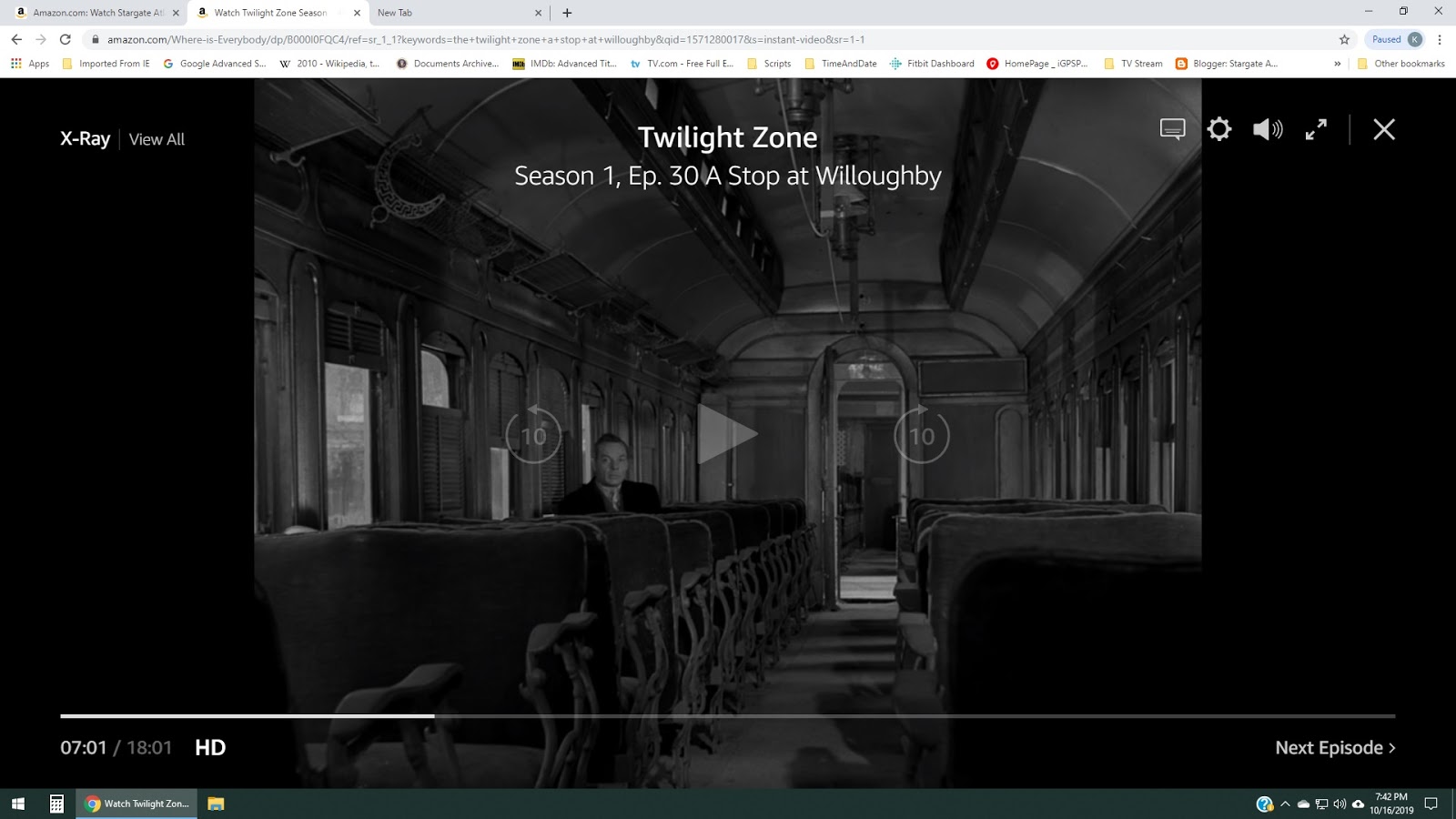This screenshot has width=1456, height=819.
Task: Open OneDrive cloud tray icon
Action: pyautogui.click(x=1303, y=804)
